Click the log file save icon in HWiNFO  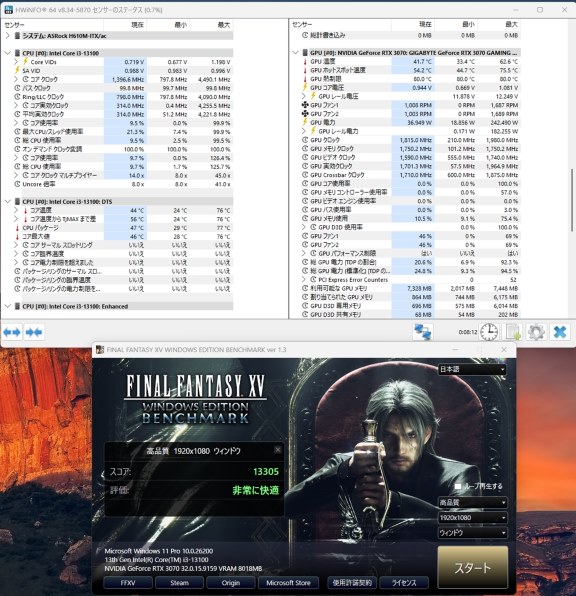(513, 332)
